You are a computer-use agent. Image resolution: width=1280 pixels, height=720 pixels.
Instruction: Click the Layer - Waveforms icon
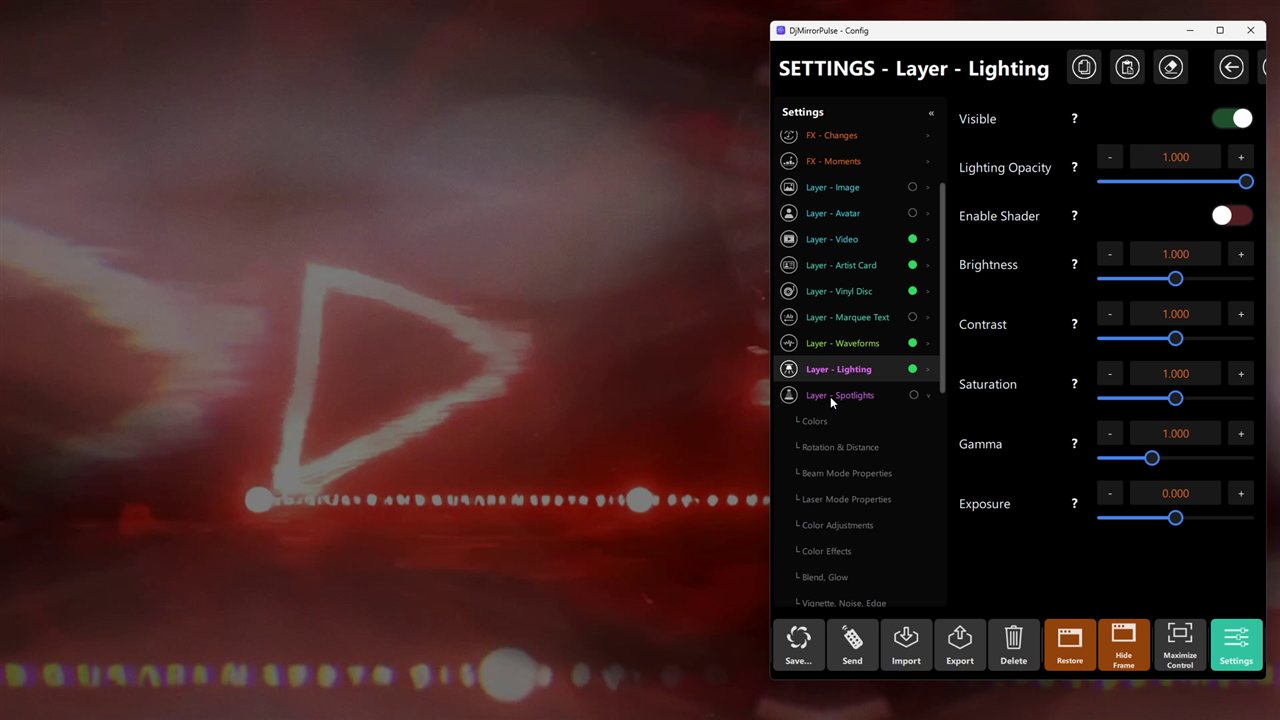tap(789, 343)
